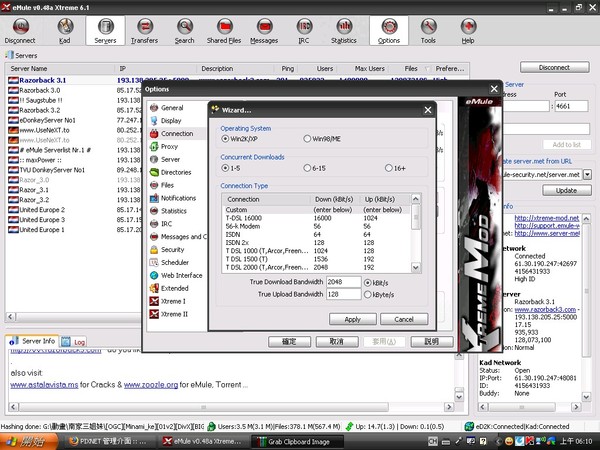Image resolution: width=600 pixels, height=450 pixels.
Task: Choose 6-15 concurrent downloads
Action: click(x=307, y=168)
